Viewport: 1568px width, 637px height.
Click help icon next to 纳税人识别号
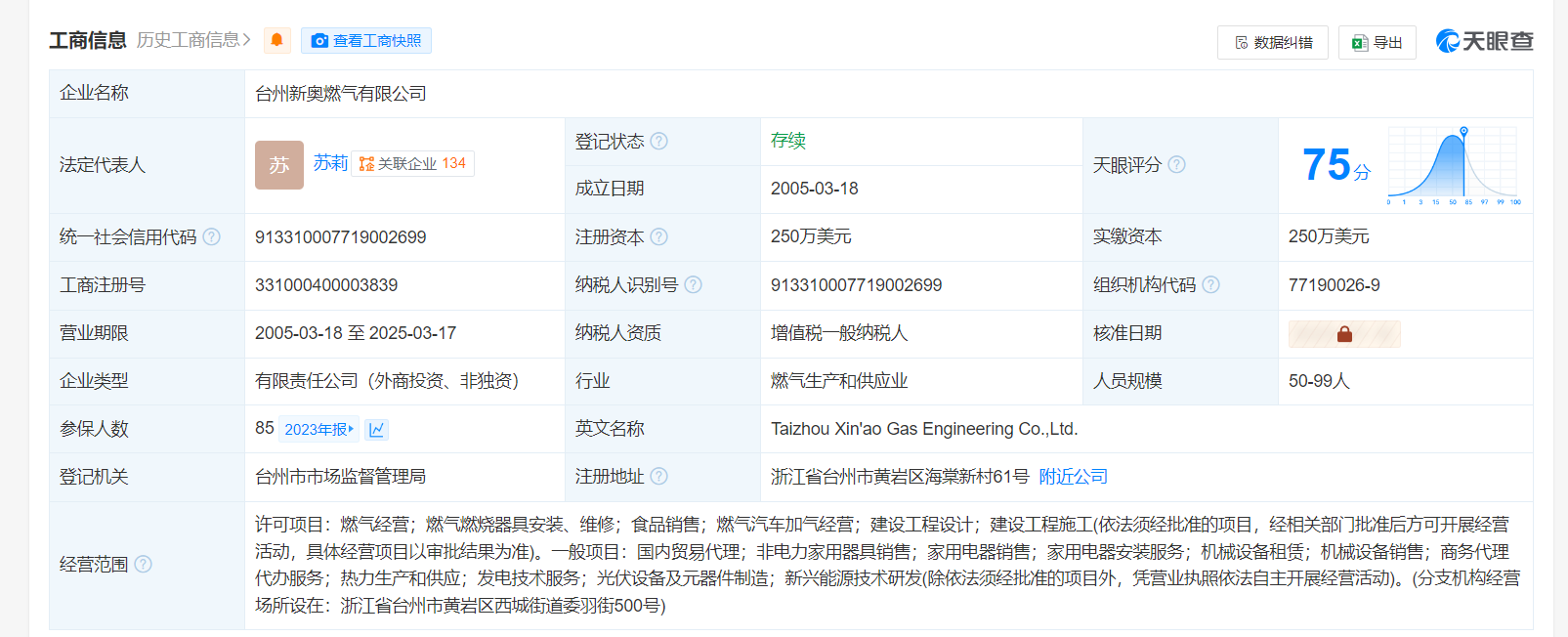click(694, 284)
